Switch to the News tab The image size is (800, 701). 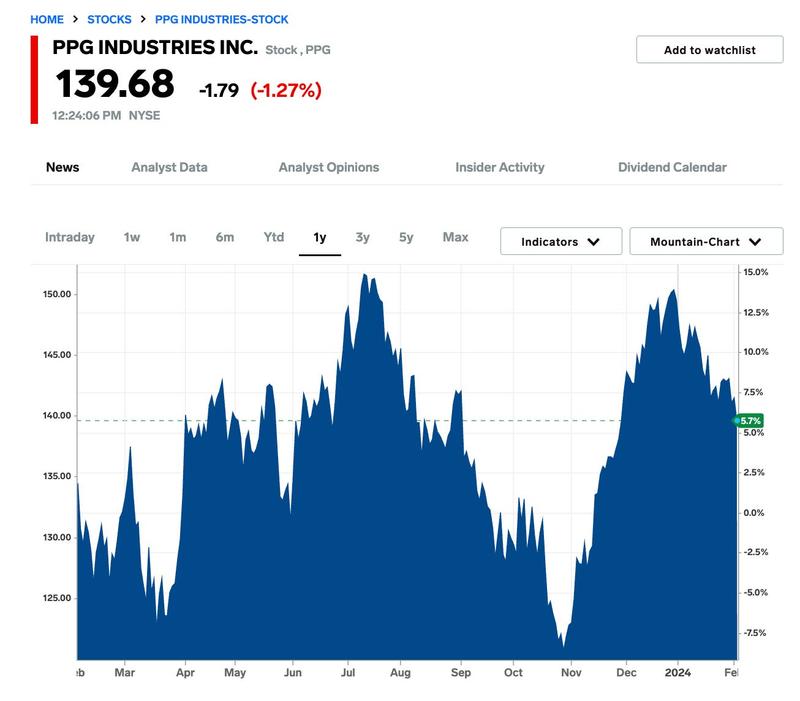click(62, 167)
